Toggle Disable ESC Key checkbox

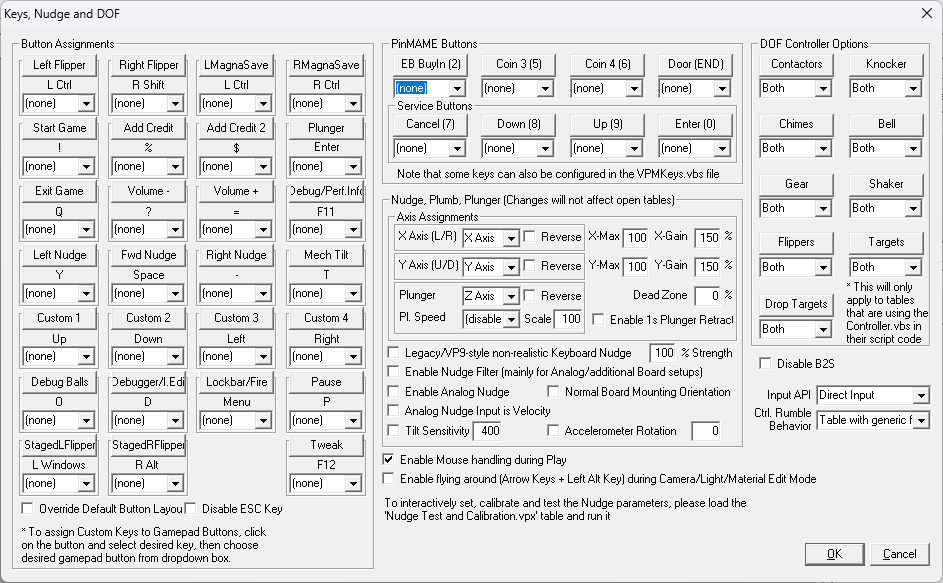pos(191,509)
